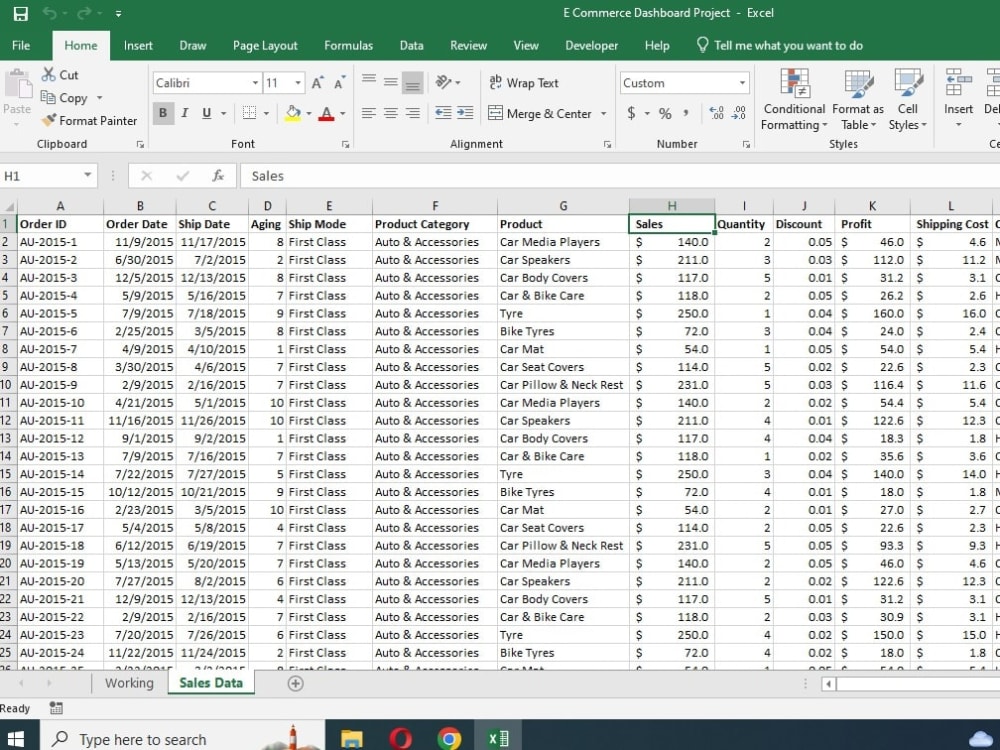This screenshot has height=750, width=1000.
Task: Toggle Italic formatting
Action: pyautogui.click(x=185, y=114)
